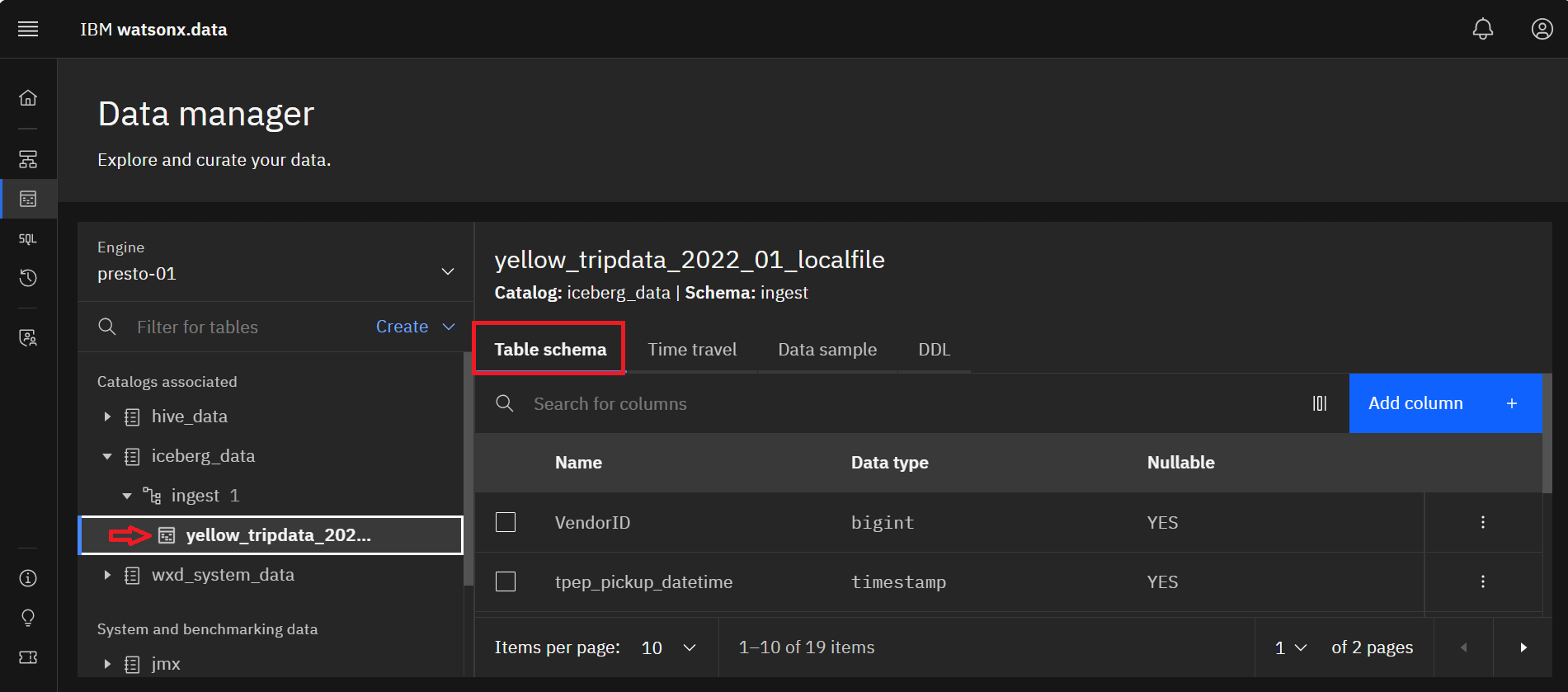The height and width of the screenshot is (692, 1568).
Task: Open the page number selector
Action: point(1291,647)
